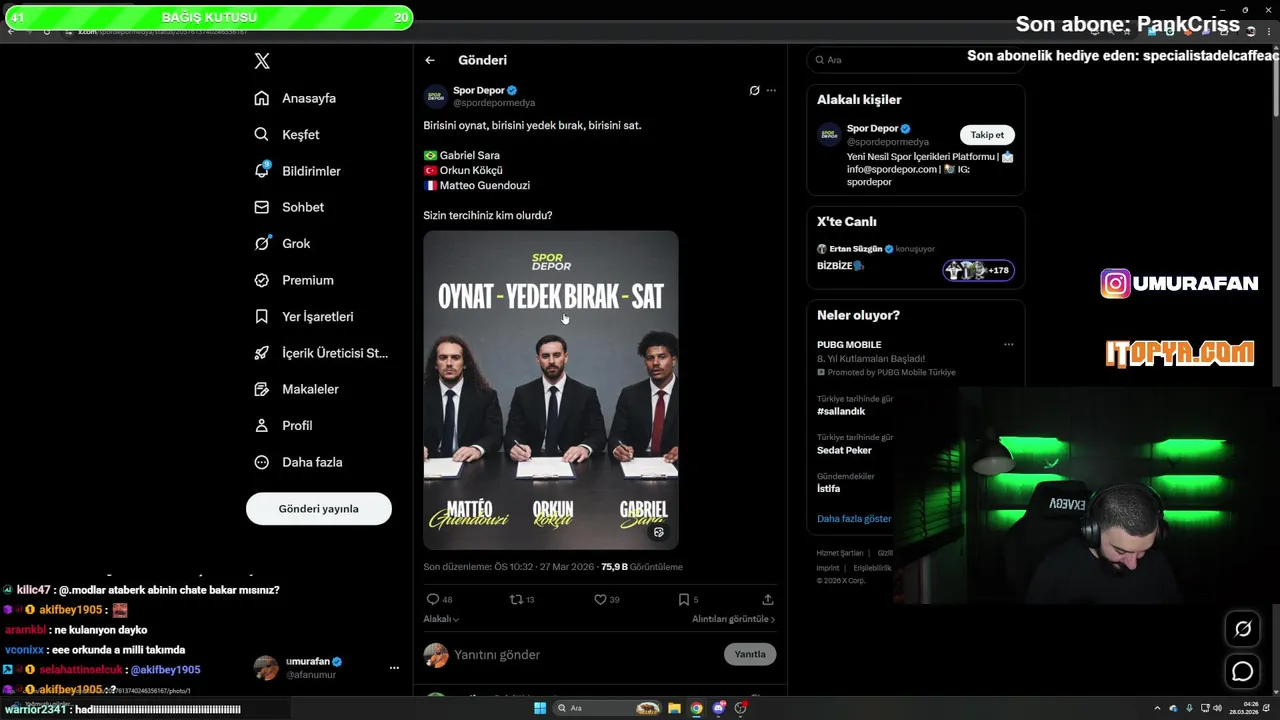The image size is (1280, 720).
Task: Open Sohbet messages page
Action: coord(289,207)
